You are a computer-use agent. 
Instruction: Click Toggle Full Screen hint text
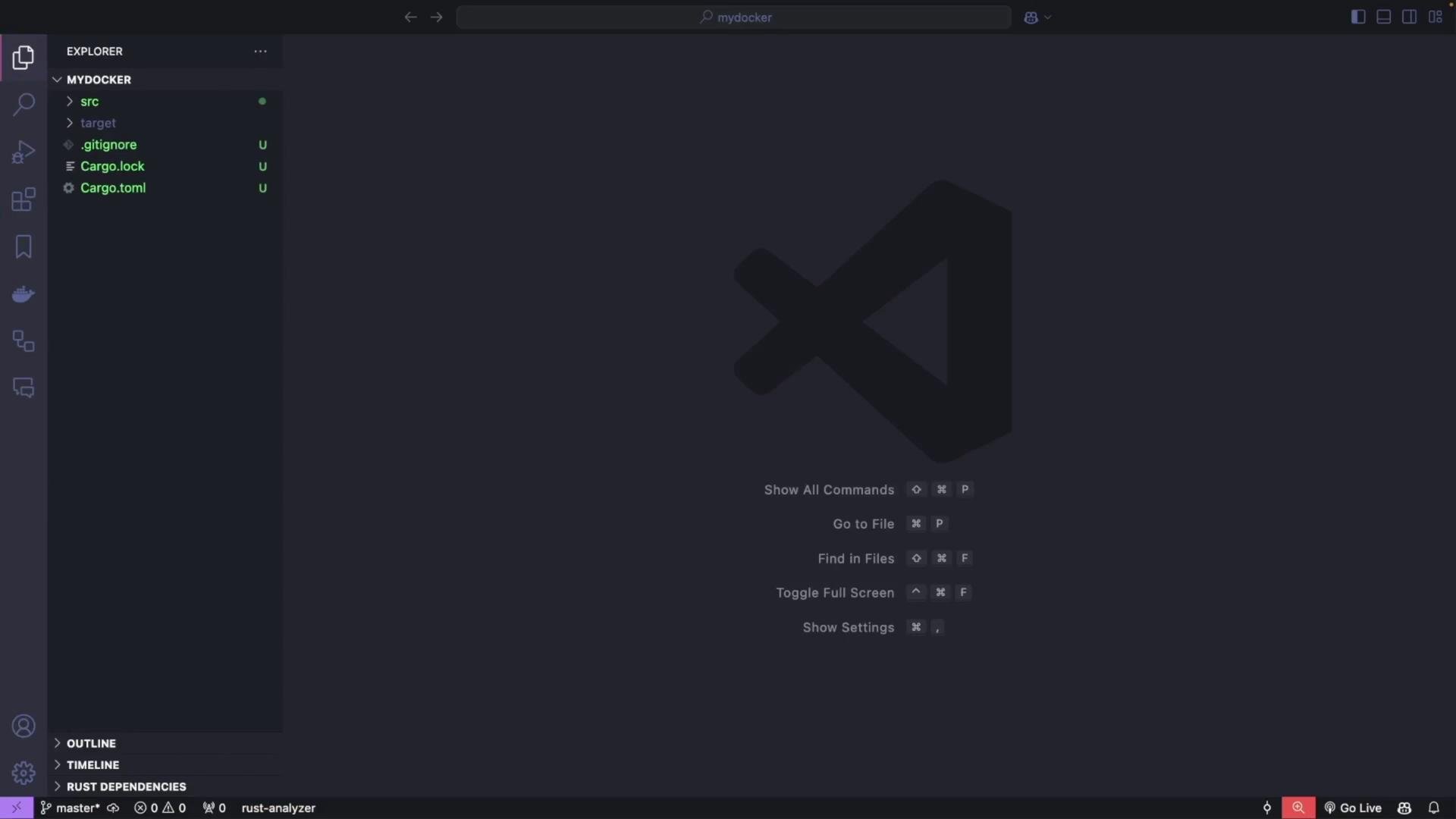tap(835, 593)
